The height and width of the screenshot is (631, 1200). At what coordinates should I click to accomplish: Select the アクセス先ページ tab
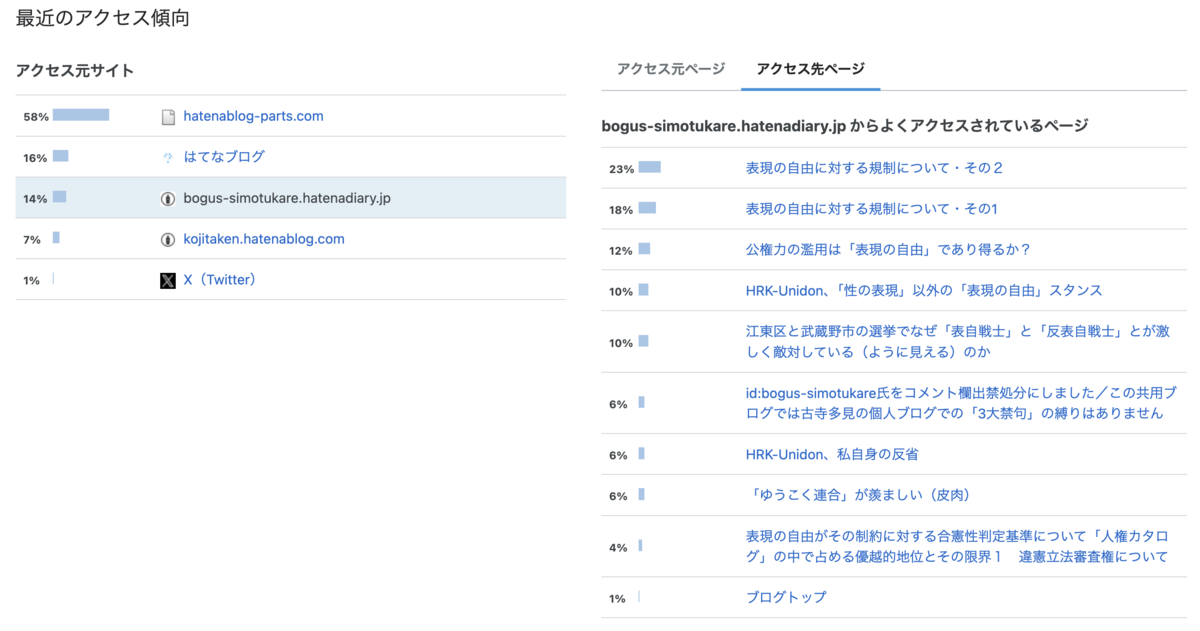pyautogui.click(x=810, y=69)
